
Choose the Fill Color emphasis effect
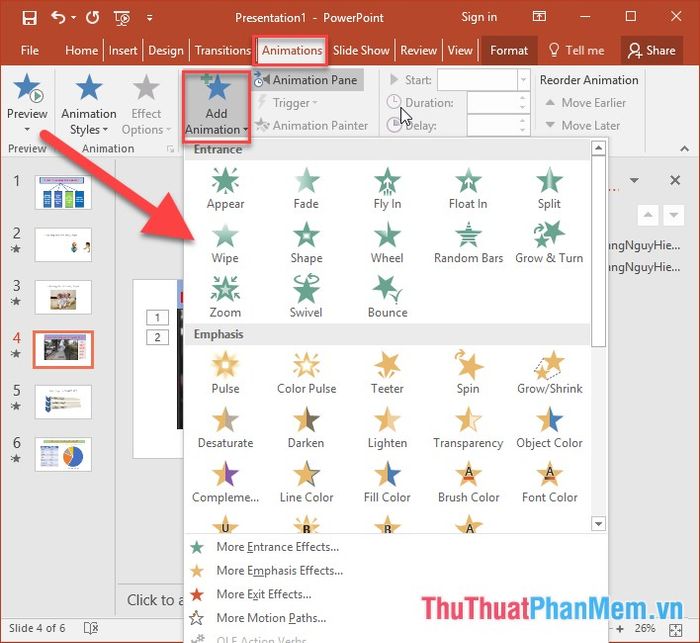pos(387,482)
